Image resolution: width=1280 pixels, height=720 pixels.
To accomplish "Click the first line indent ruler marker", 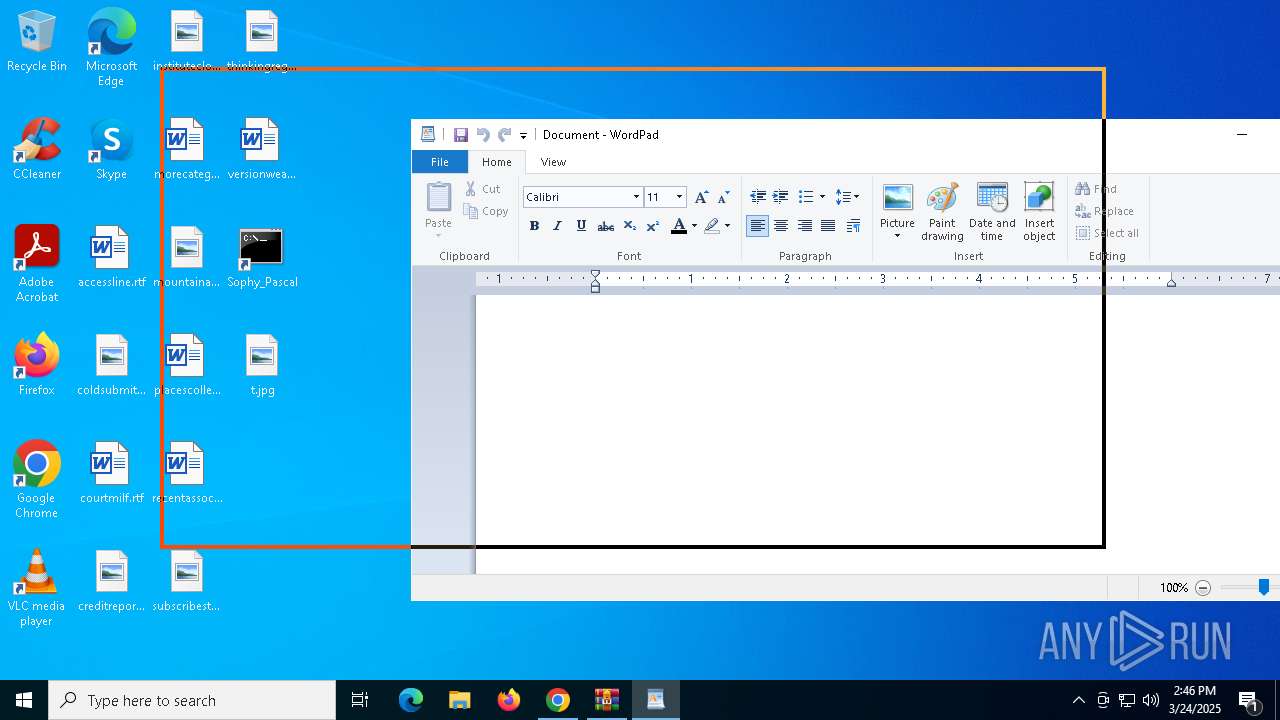I will [595, 275].
